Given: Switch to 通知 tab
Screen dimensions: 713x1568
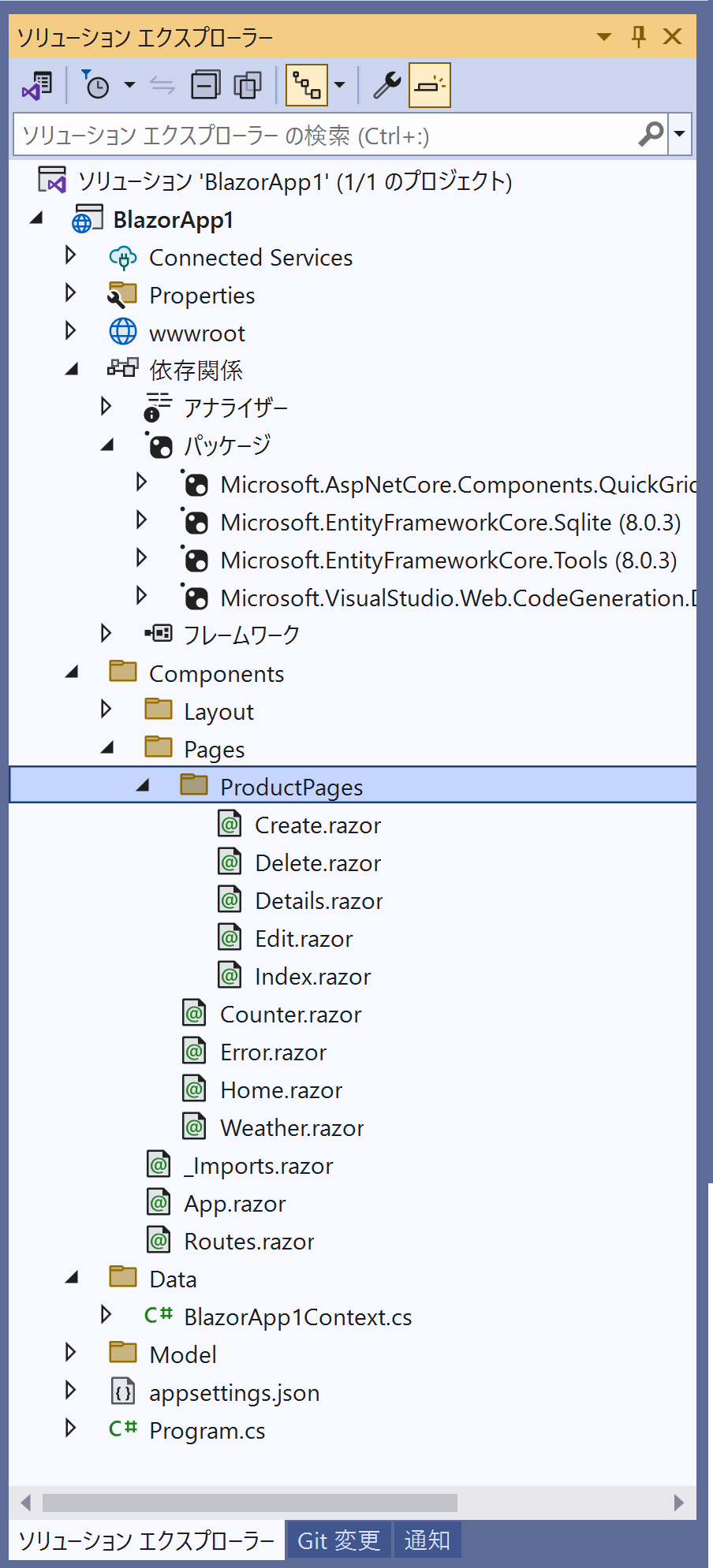Looking at the screenshot, I should pos(427,1540).
